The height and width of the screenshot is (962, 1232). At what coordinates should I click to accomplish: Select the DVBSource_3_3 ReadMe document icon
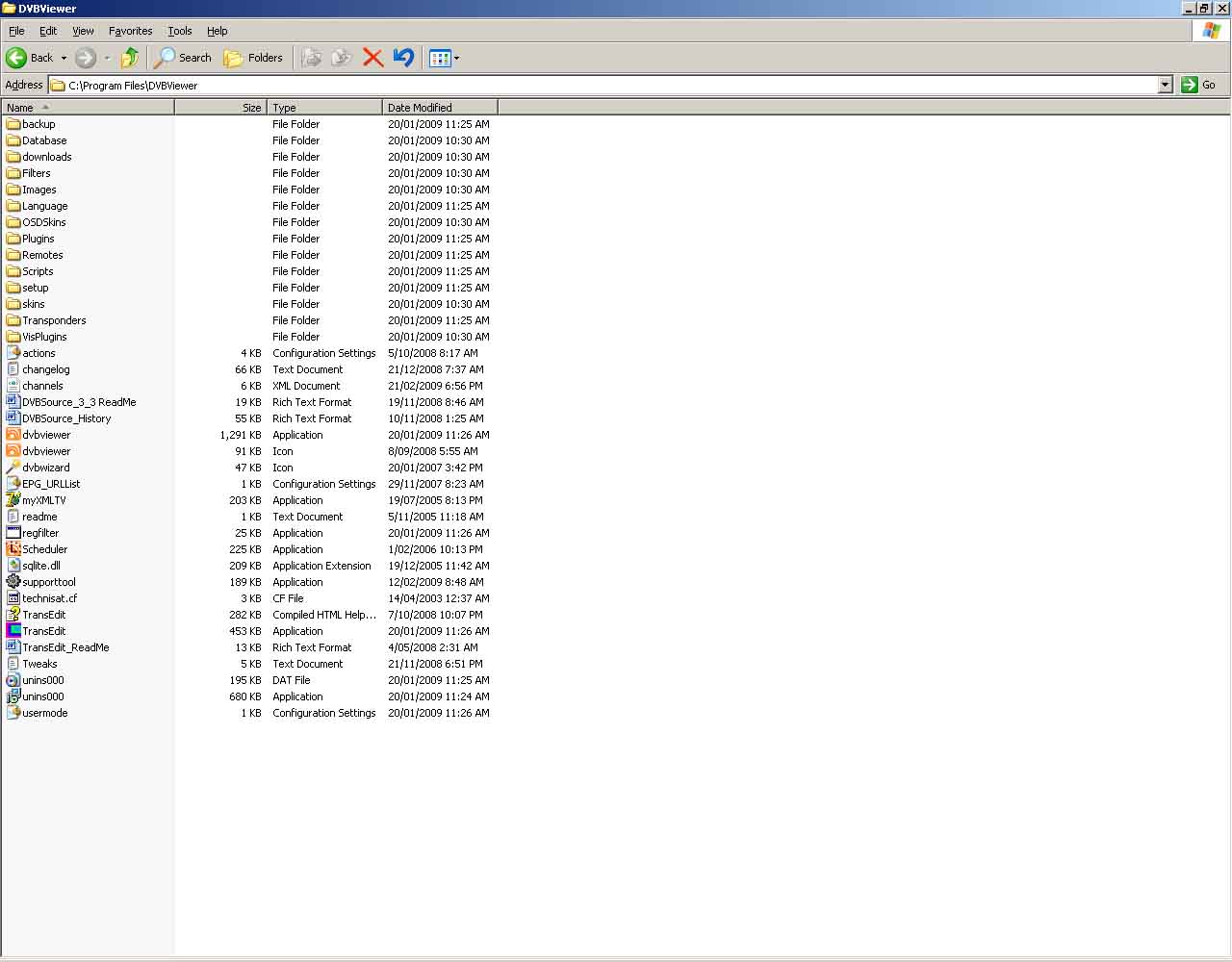click(13, 402)
